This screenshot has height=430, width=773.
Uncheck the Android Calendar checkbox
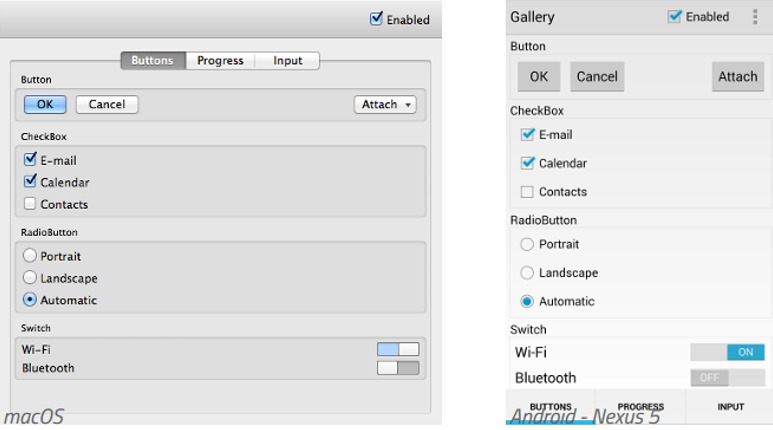527,163
